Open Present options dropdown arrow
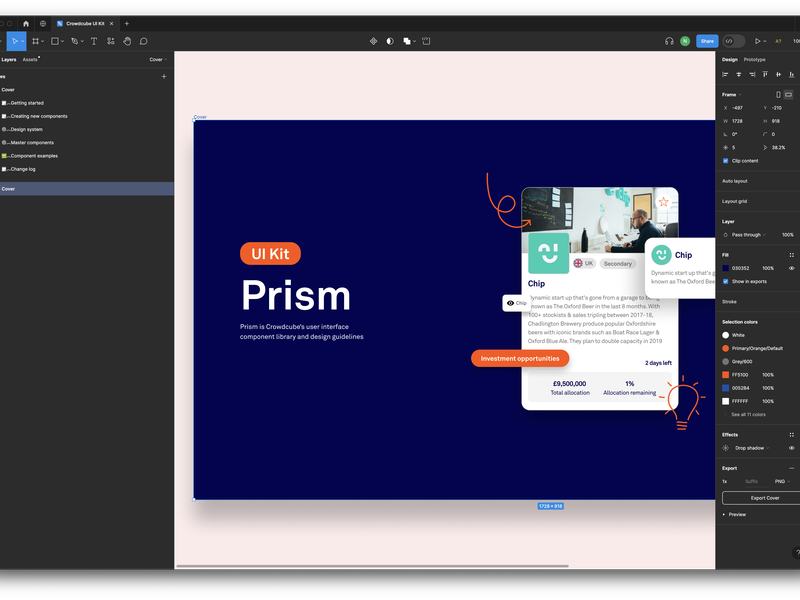The image size is (800, 600). (x=765, y=41)
